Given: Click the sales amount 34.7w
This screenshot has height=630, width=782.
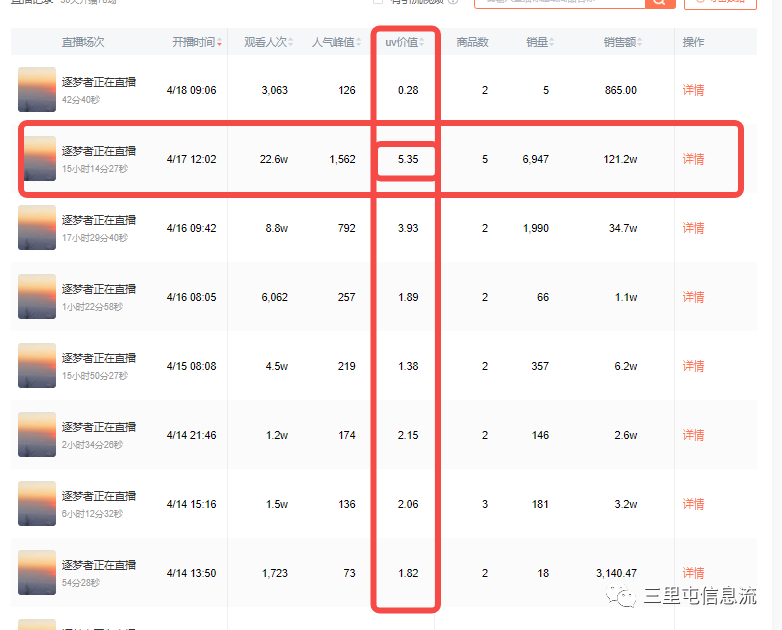Looking at the screenshot, I should [623, 228].
